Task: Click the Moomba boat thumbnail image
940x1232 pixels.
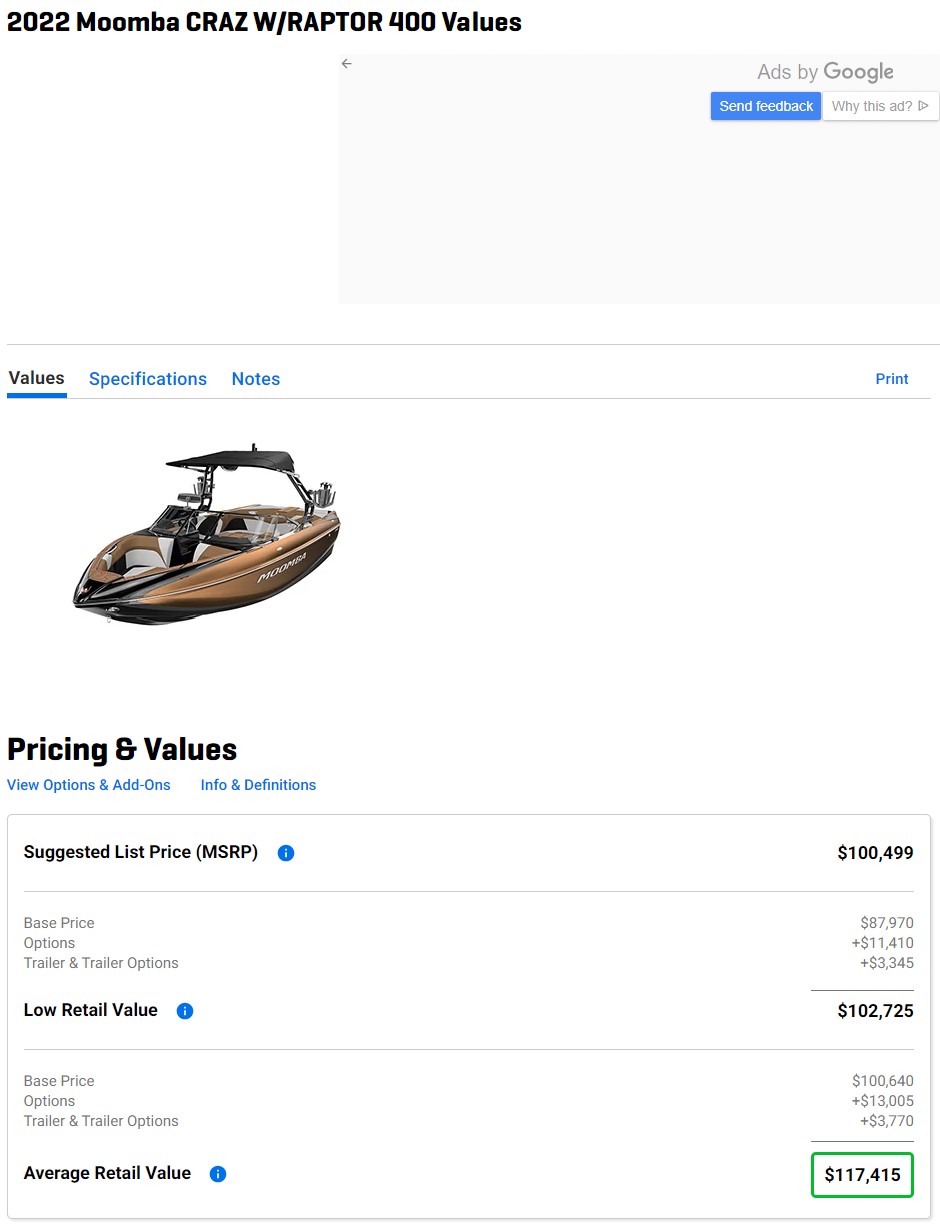Action: 207,535
